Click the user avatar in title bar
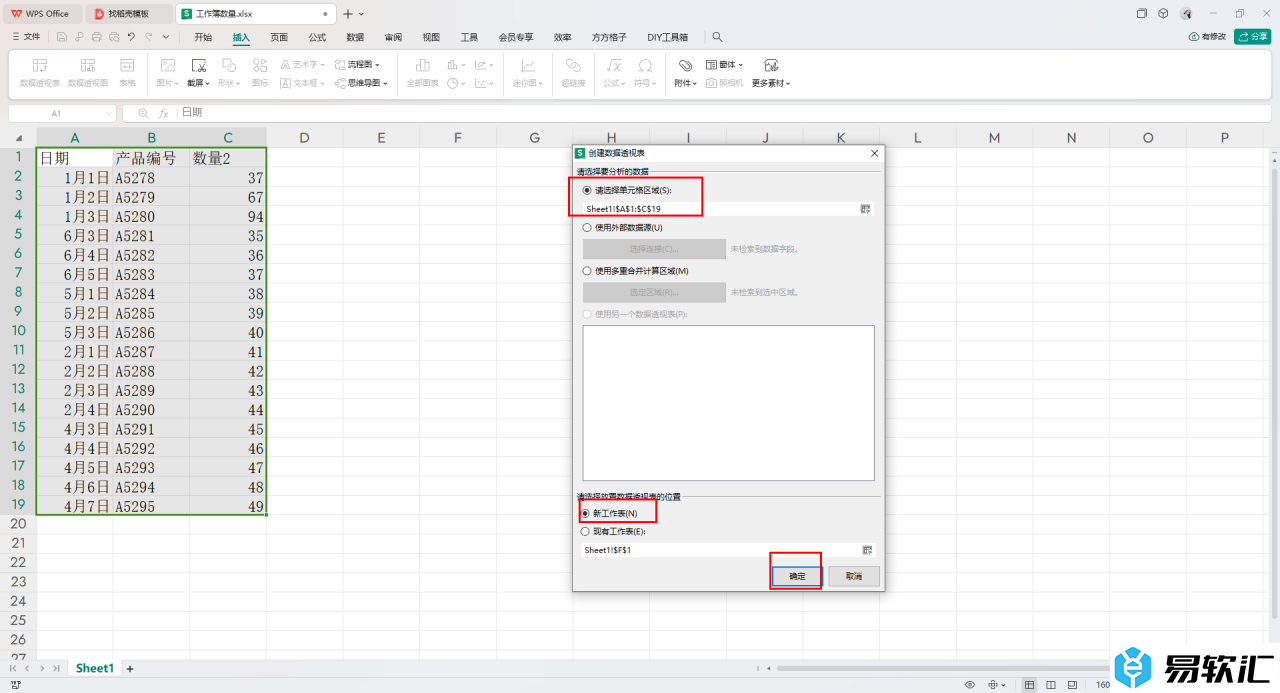 (x=1186, y=13)
